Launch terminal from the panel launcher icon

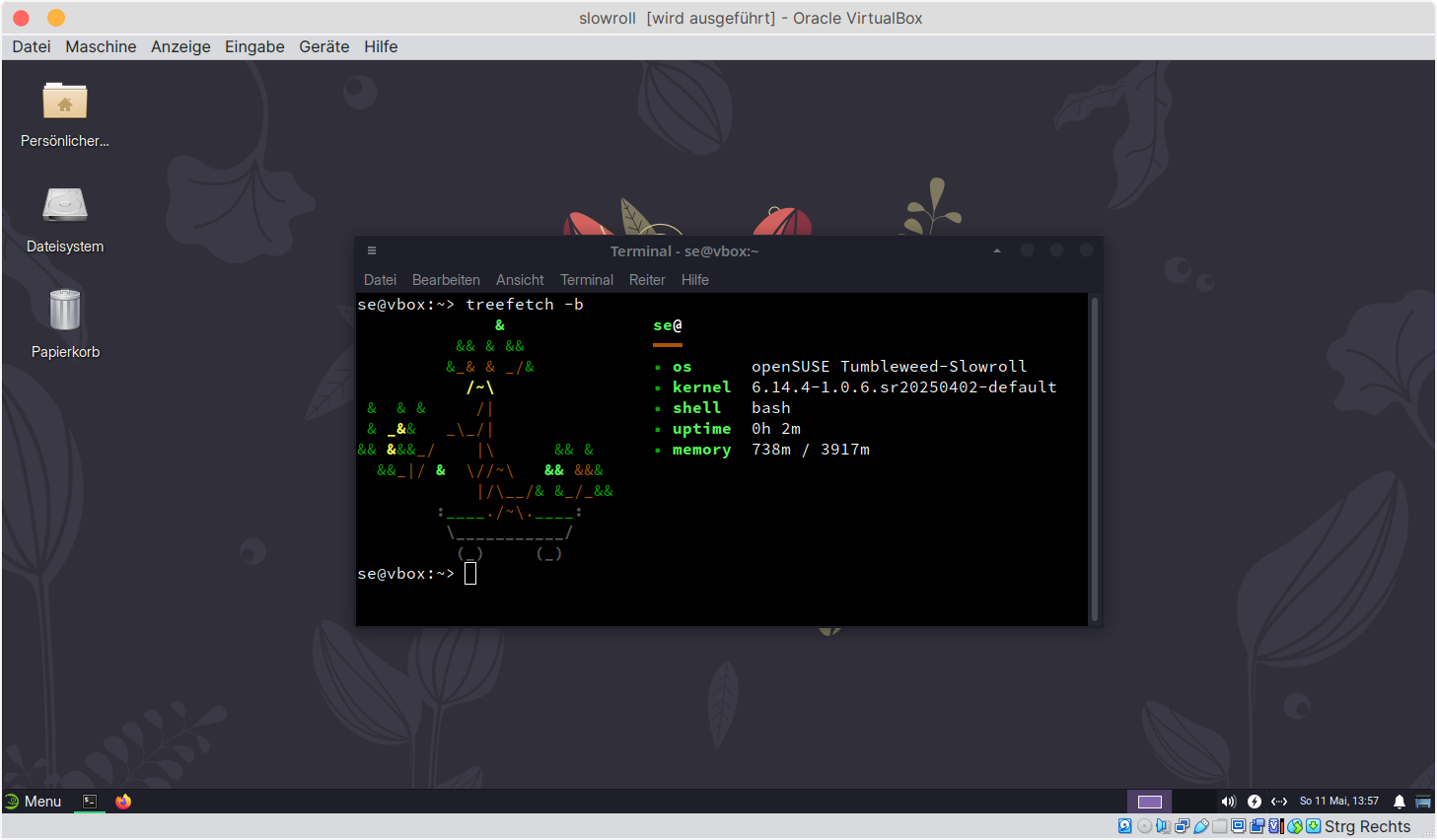pos(90,802)
